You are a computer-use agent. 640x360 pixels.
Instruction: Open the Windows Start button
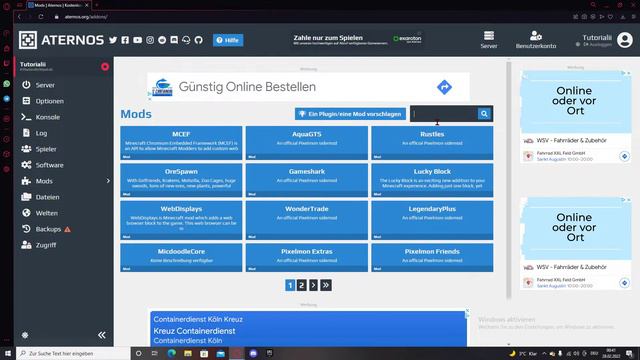[7, 353]
